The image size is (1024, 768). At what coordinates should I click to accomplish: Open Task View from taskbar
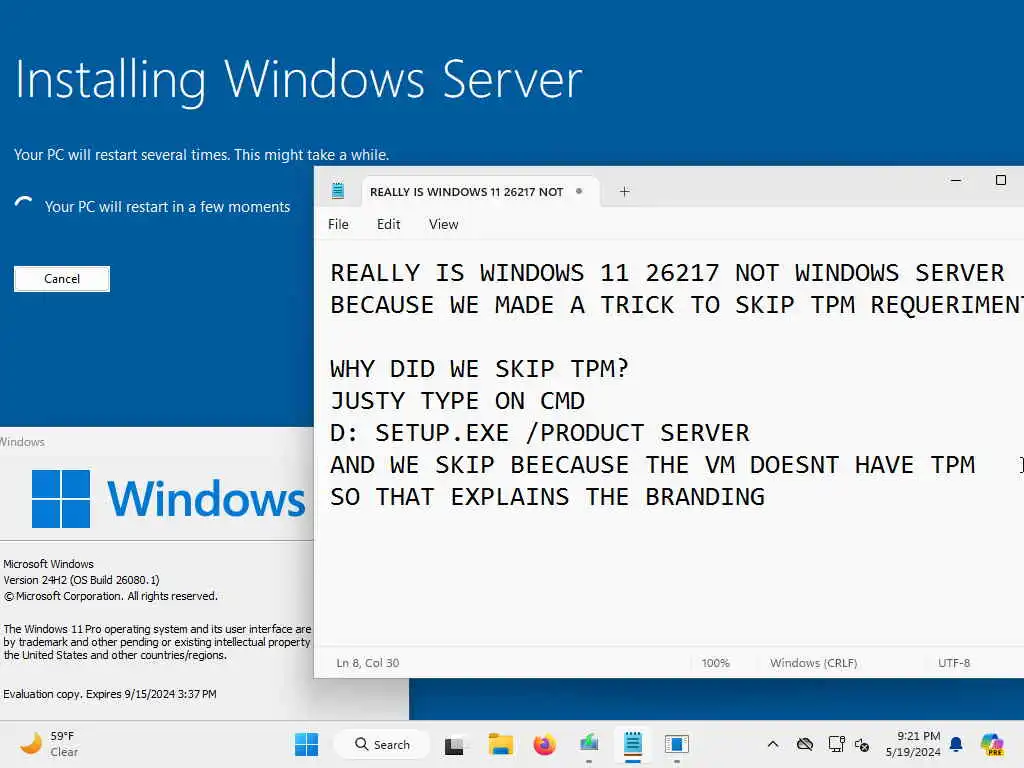(x=455, y=744)
